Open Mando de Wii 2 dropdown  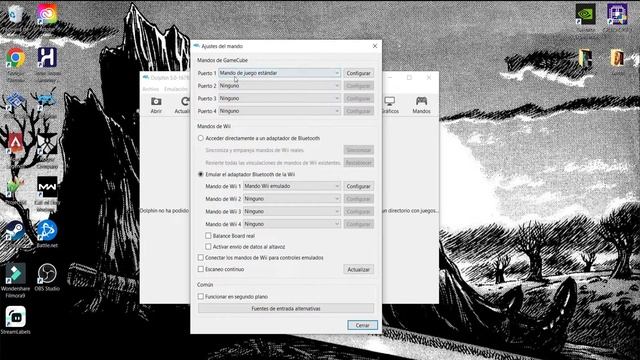click(x=292, y=199)
